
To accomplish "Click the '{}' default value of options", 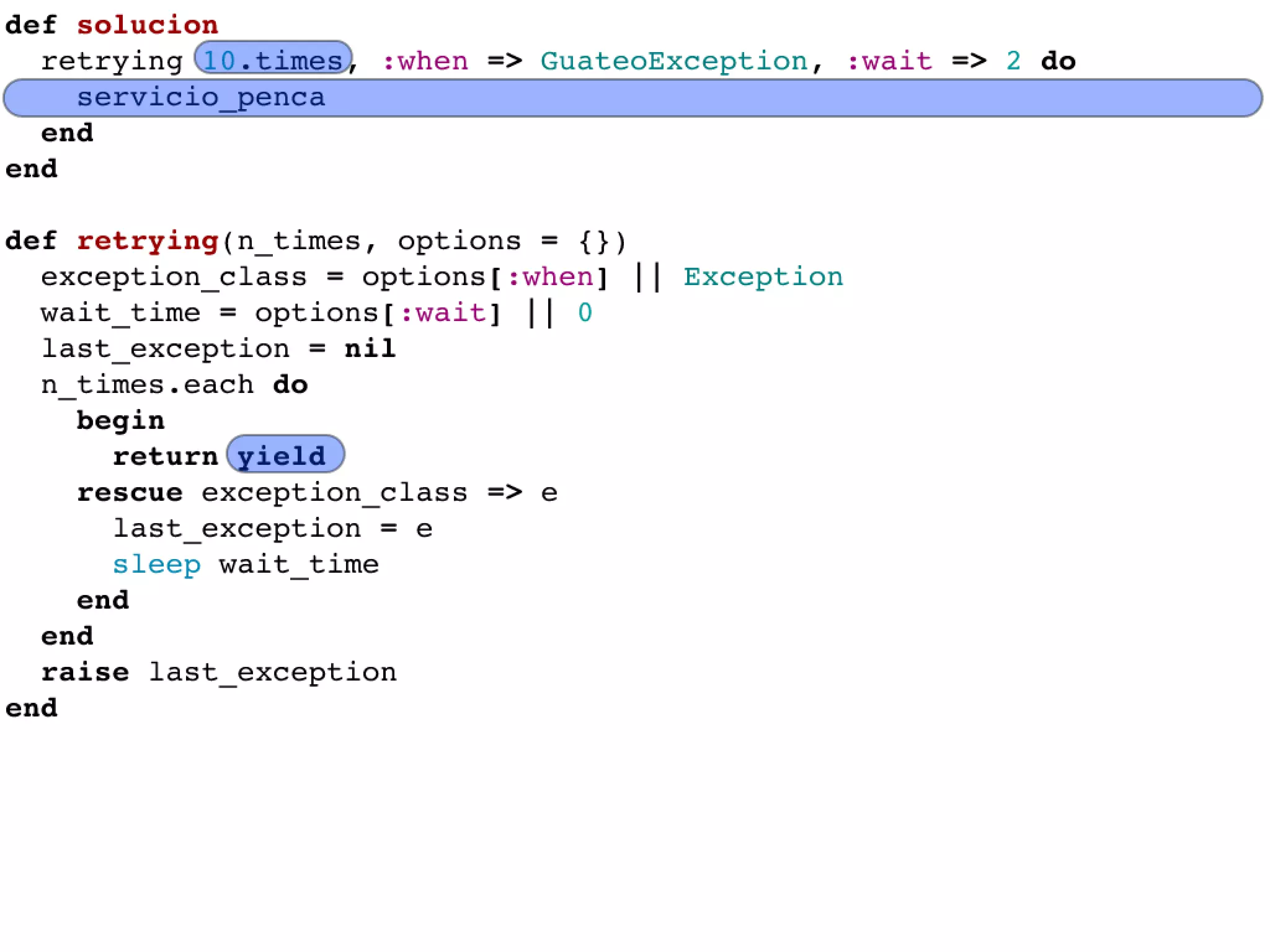I will click(594, 241).
